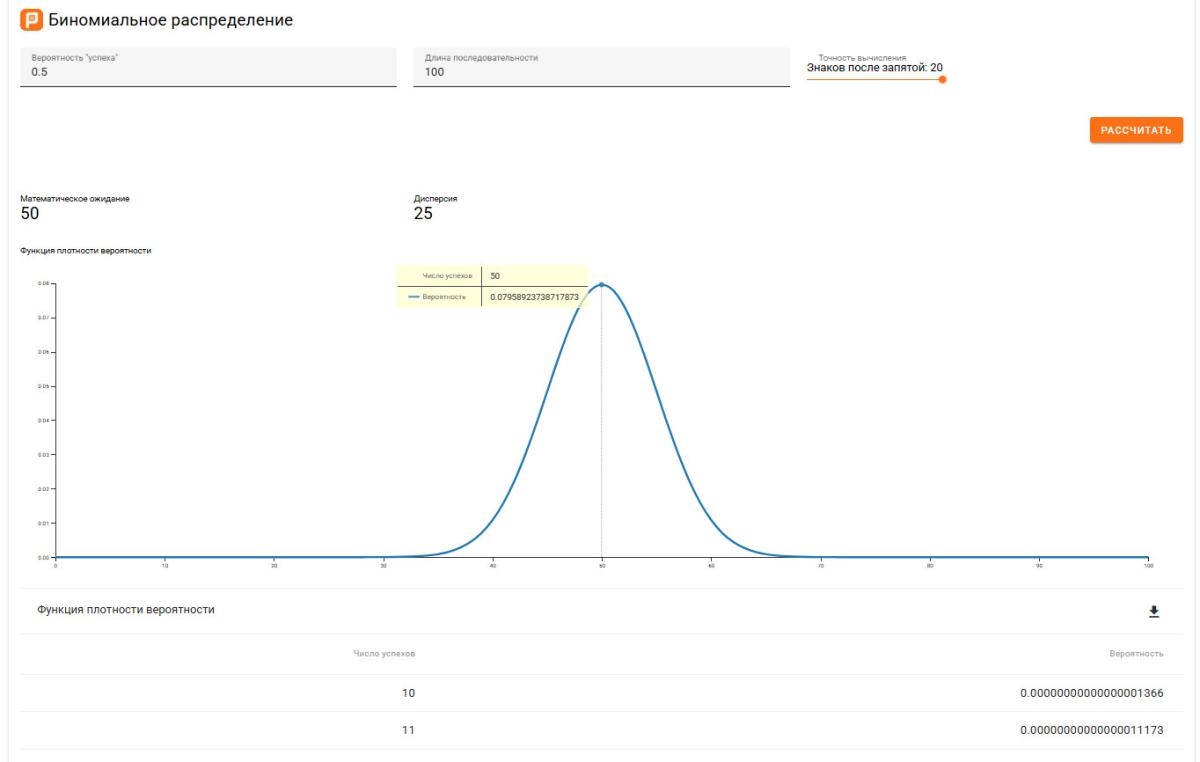Download the probability density table data
The image size is (1200, 762).
click(x=1153, y=611)
